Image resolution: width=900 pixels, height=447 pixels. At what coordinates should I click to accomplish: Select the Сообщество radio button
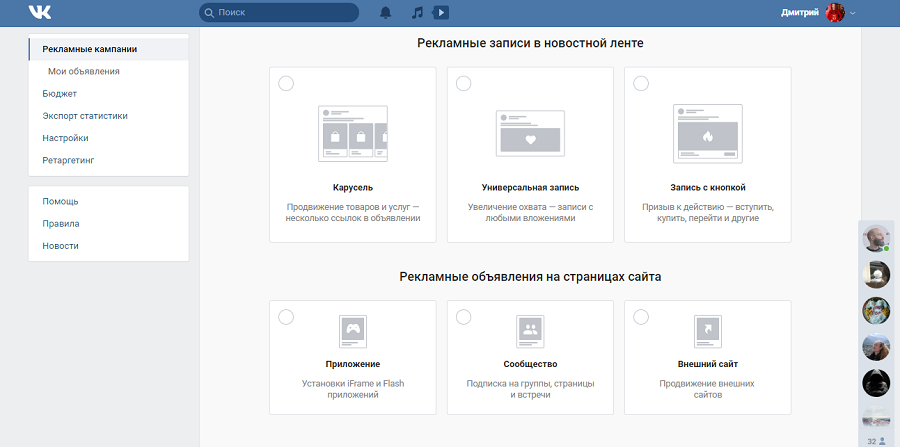pos(463,317)
